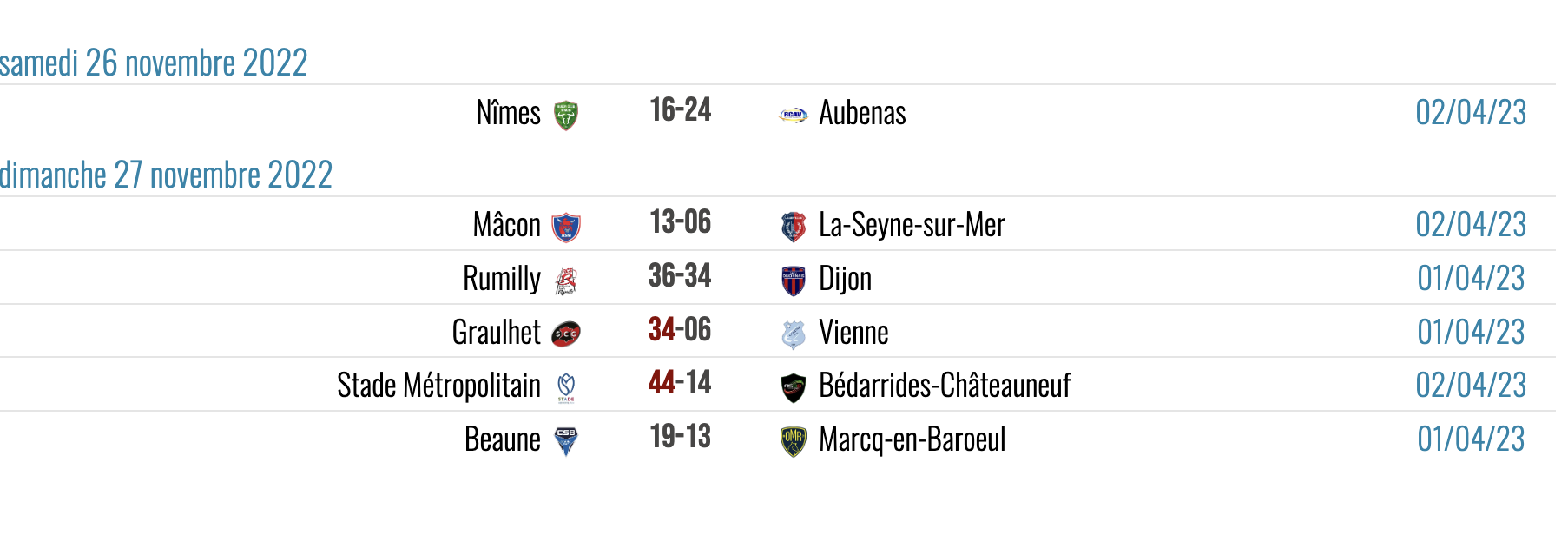Click the Aubenas RCAV logo
Image resolution: width=1568 pixels, height=535 pixels.
point(793,115)
